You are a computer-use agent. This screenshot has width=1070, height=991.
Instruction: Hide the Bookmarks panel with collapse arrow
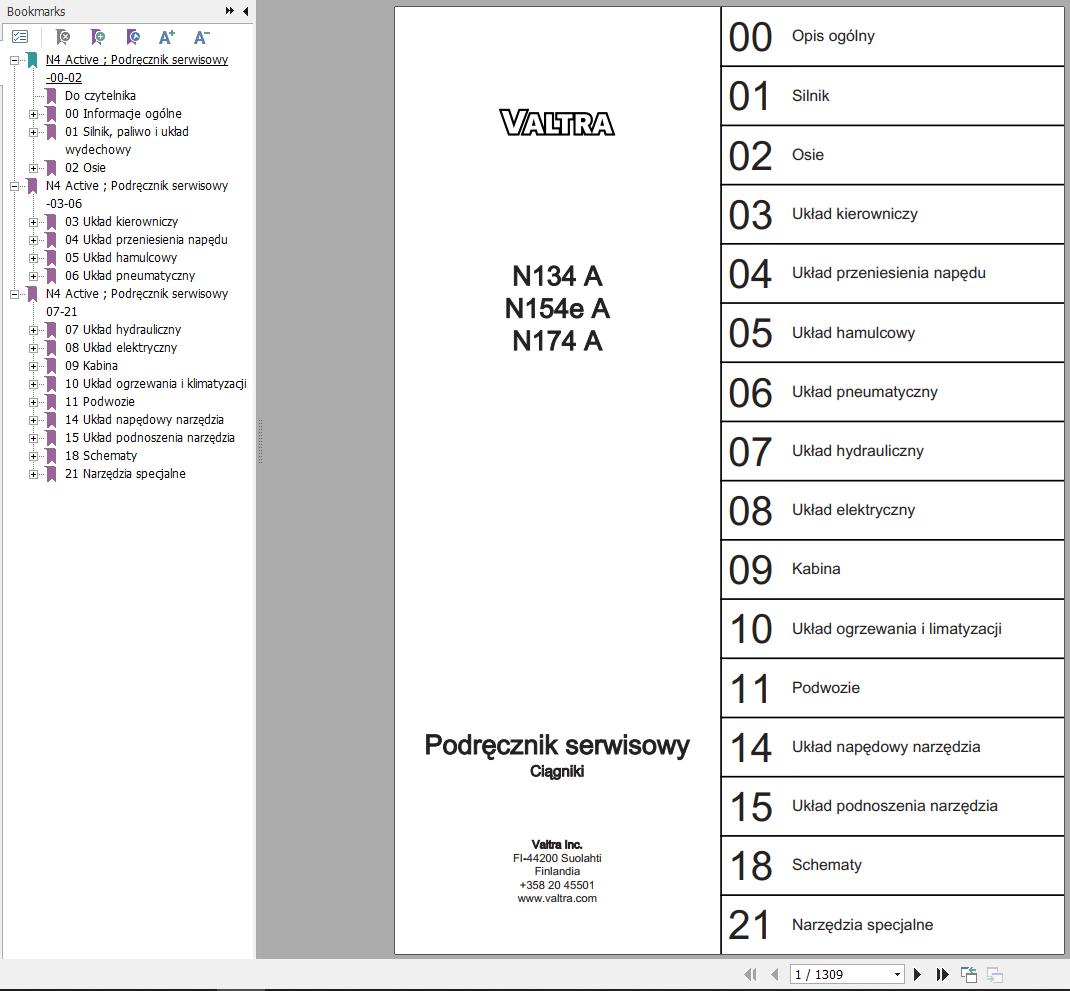tap(245, 11)
